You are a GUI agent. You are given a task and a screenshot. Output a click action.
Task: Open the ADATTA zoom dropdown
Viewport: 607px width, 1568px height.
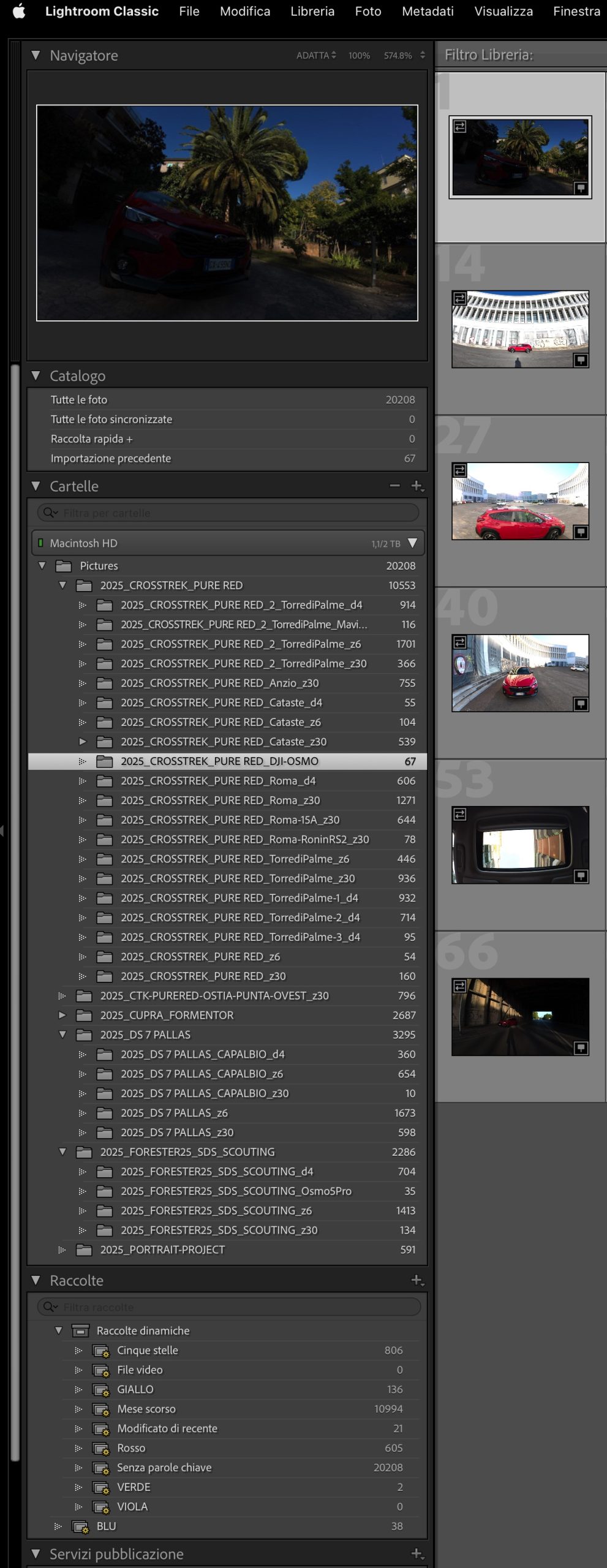(x=316, y=55)
